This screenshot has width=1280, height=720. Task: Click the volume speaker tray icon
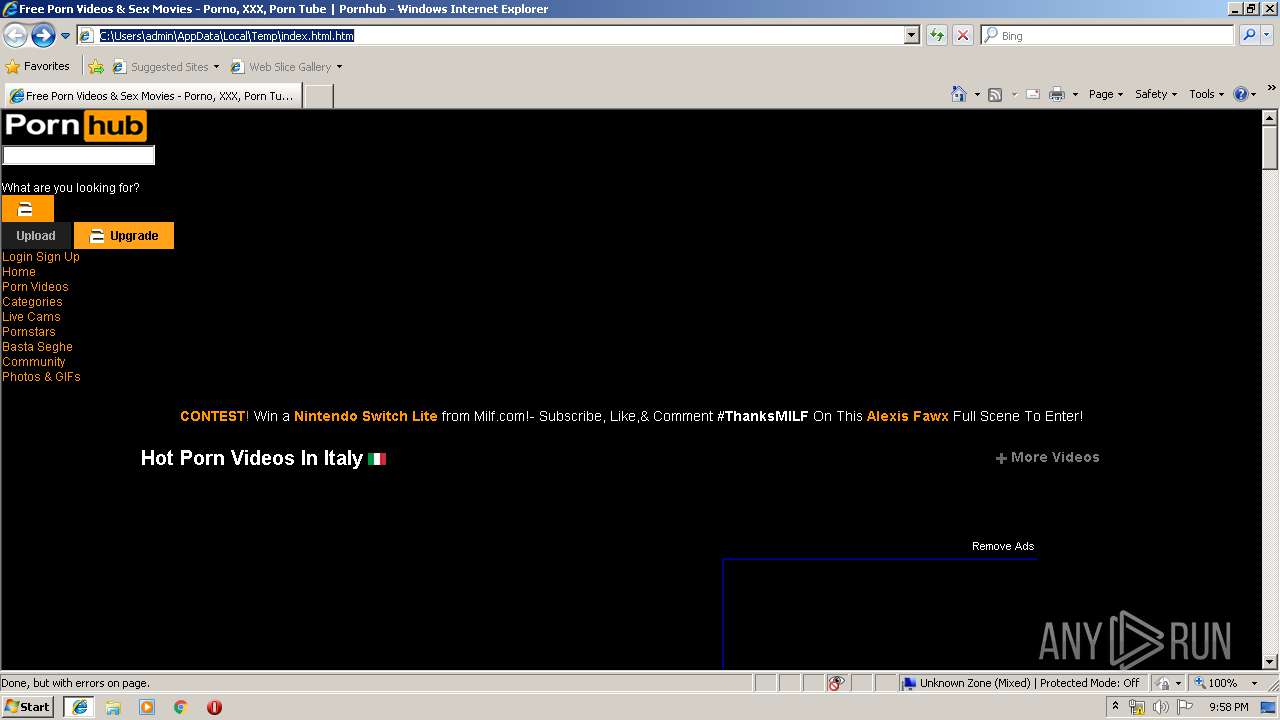point(1160,707)
